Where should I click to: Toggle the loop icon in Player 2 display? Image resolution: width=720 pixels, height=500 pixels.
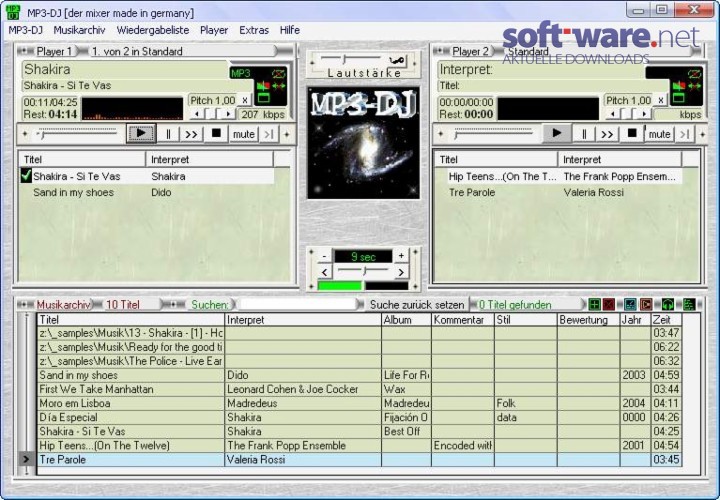click(694, 74)
